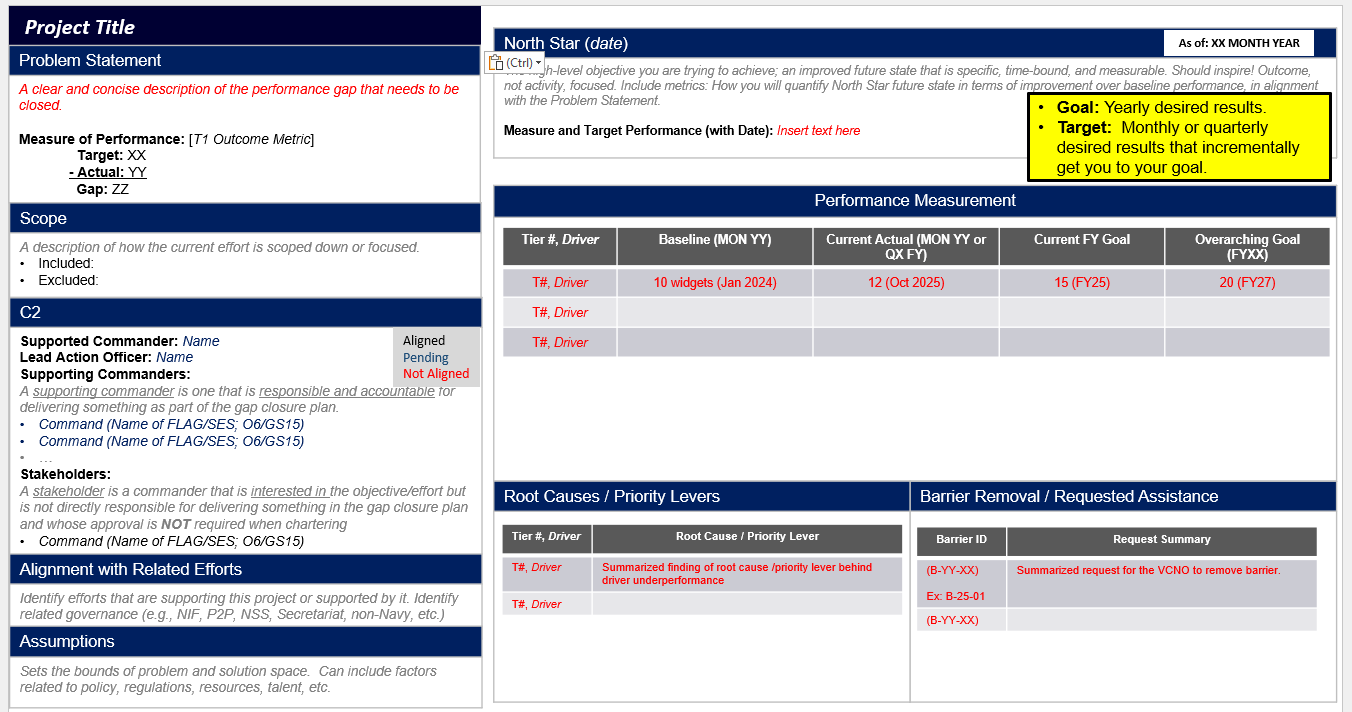
Task: Select the Overarching Goal (FYXX) column header
Action: coord(1247,246)
